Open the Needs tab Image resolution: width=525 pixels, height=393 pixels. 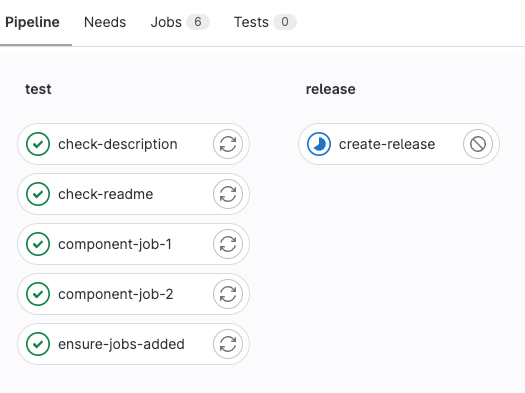(x=105, y=22)
